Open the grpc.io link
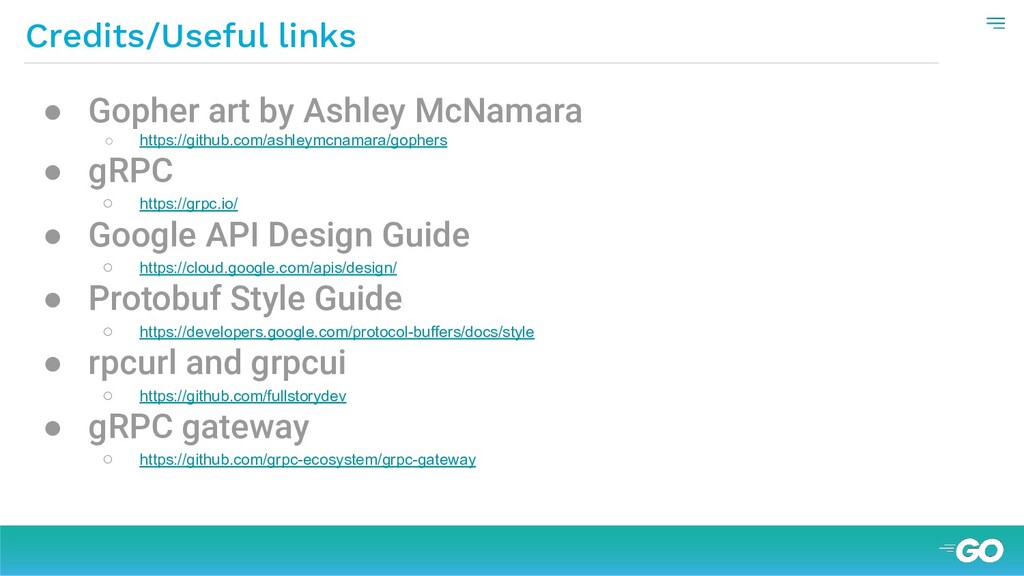The image size is (1024, 576). (x=188, y=204)
